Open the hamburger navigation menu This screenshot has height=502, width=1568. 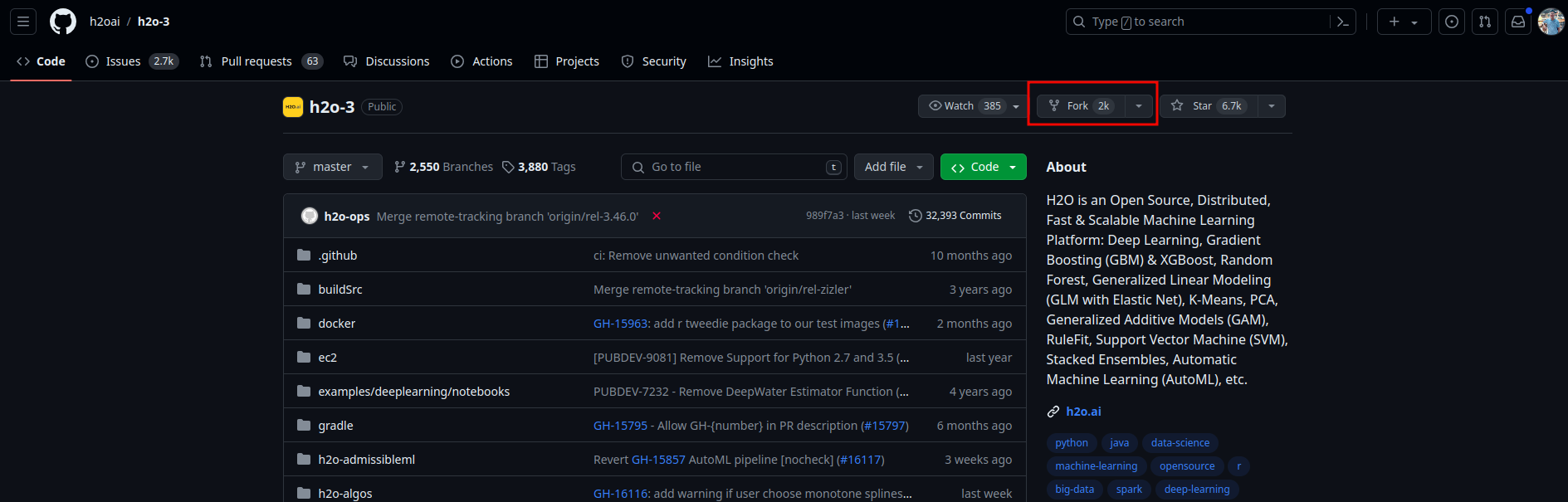pyautogui.click(x=23, y=22)
